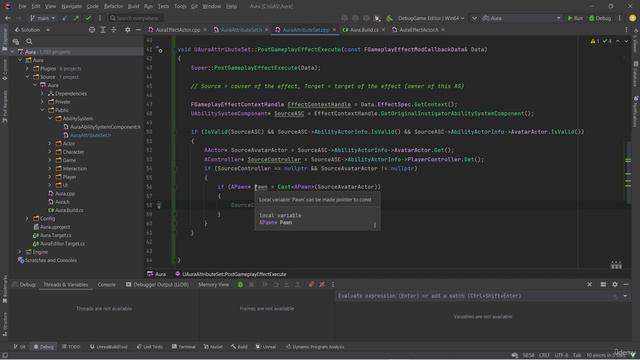Hide the Solution panel with minus icon
This screenshot has height=360, width=640.
coord(138,30)
